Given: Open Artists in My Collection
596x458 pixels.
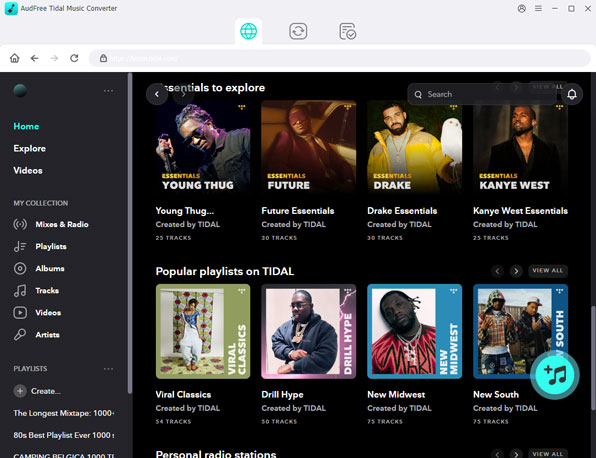Looking at the screenshot, I should [x=36, y=334].
